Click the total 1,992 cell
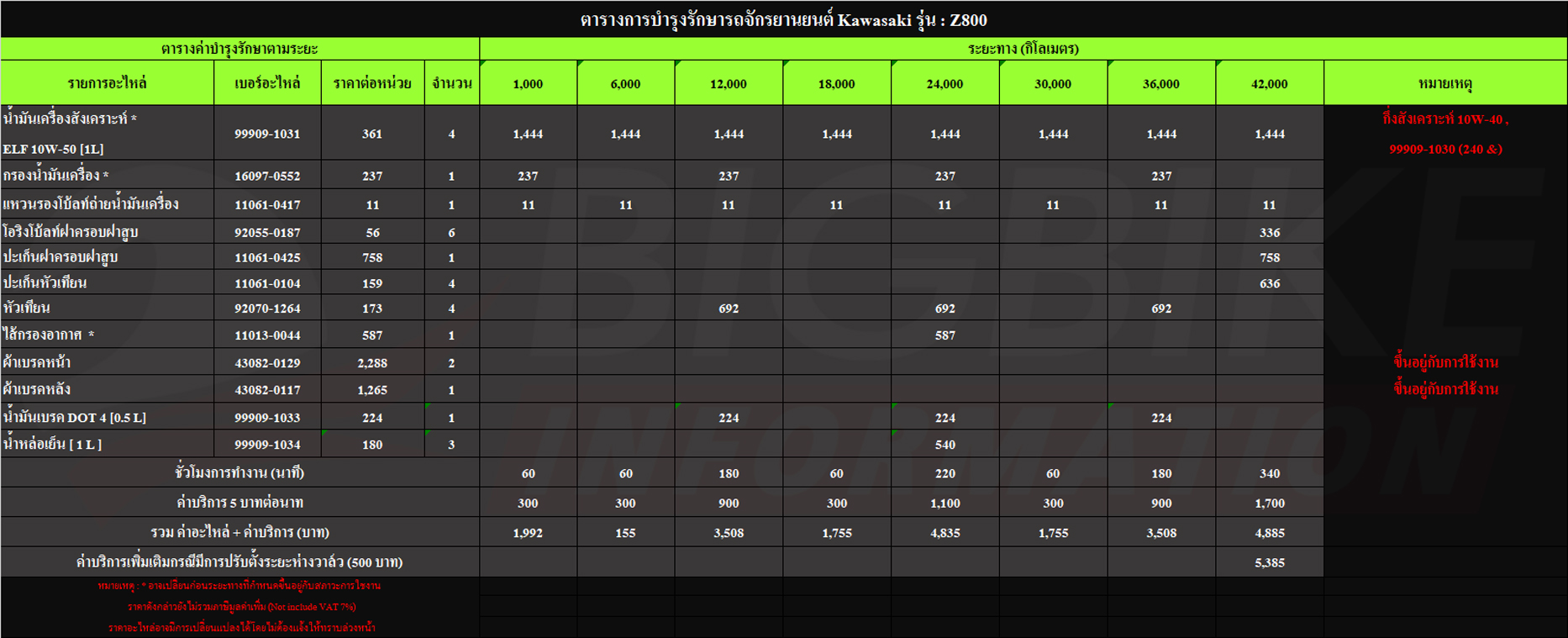Viewport: 1568px width, 638px height. click(x=529, y=532)
